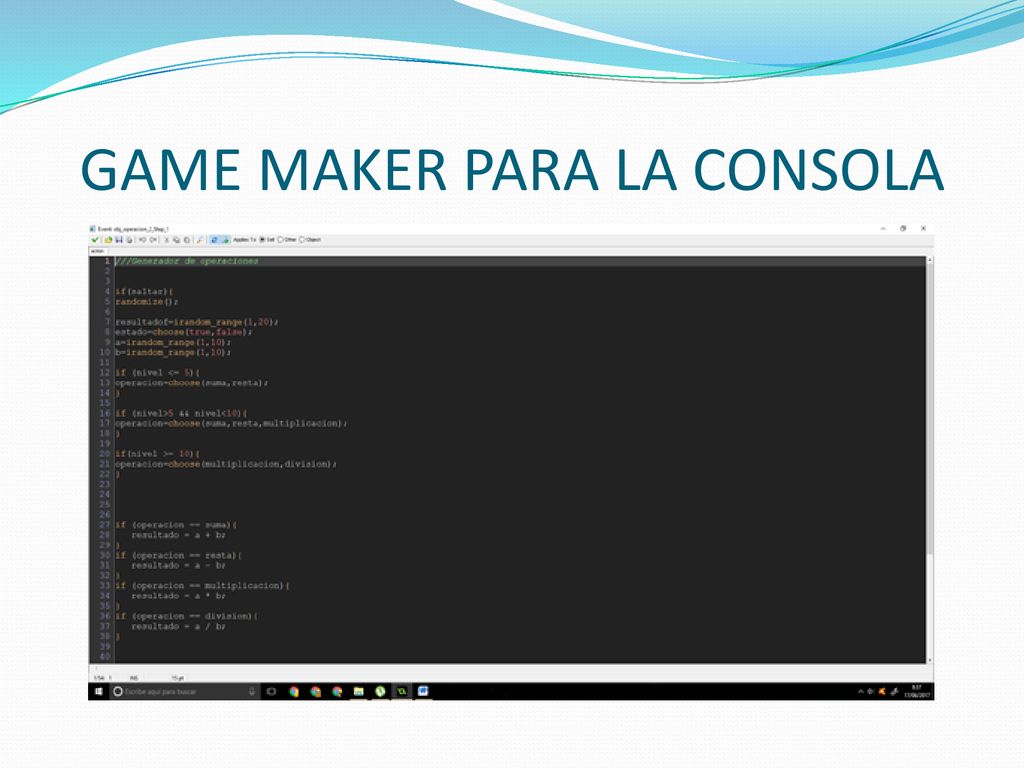The height and width of the screenshot is (768, 1024).
Task: Click the taskbar search box
Action: click(x=185, y=692)
